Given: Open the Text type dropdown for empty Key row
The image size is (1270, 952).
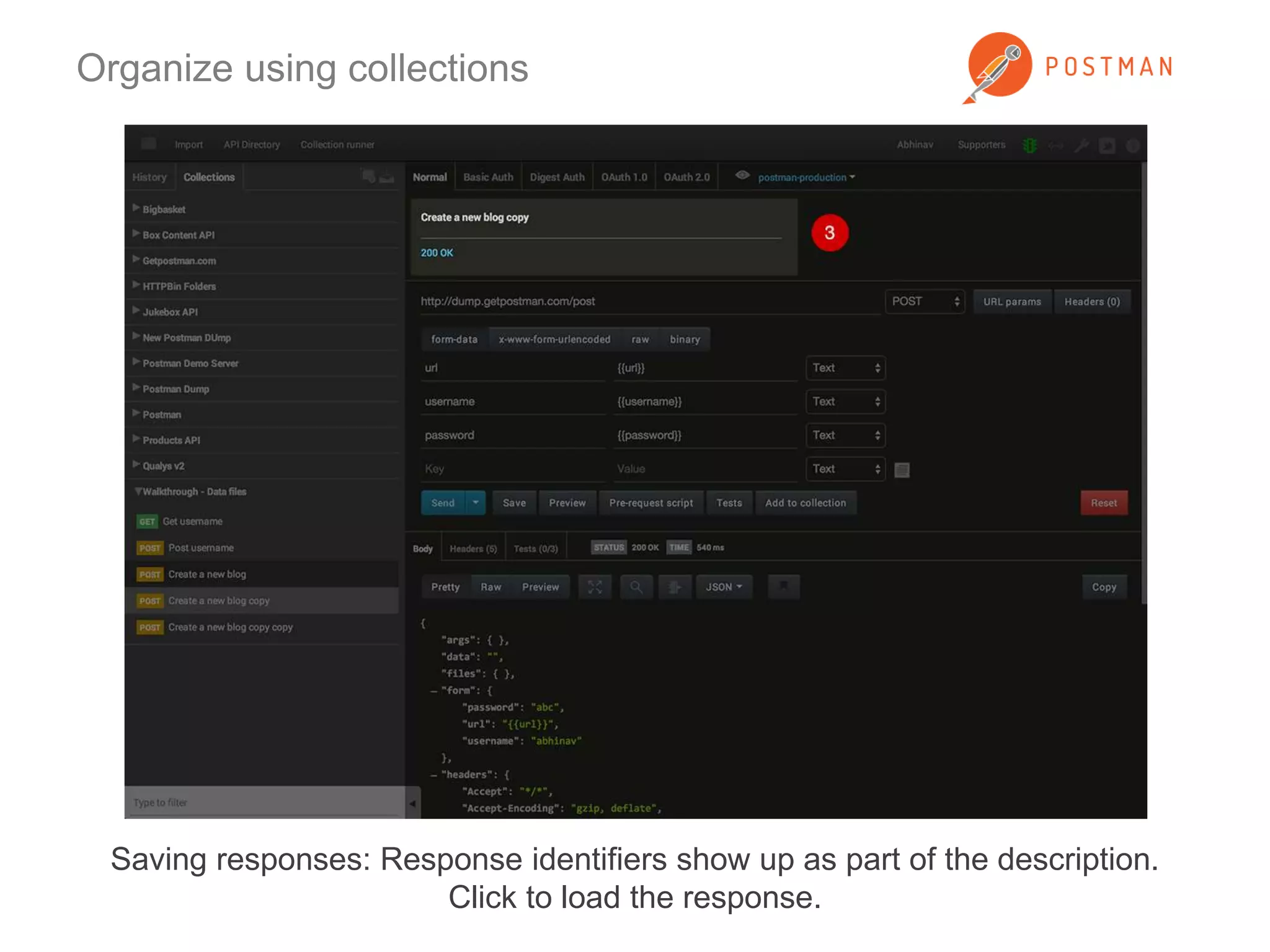Looking at the screenshot, I should pos(845,469).
